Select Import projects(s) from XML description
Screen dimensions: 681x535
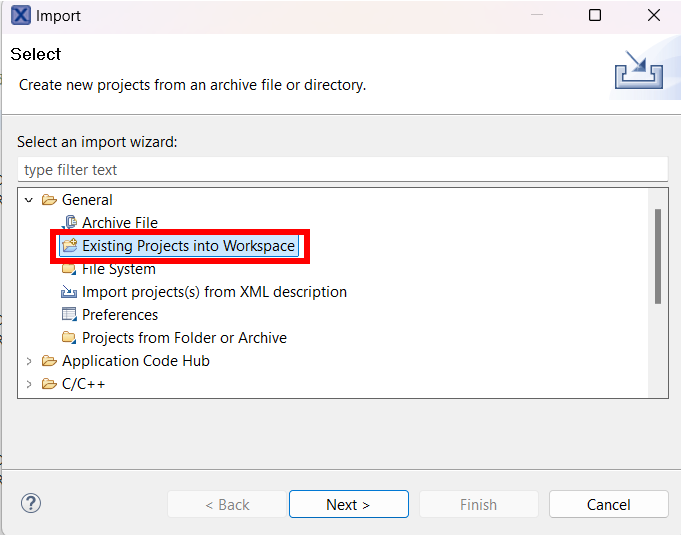(x=214, y=292)
